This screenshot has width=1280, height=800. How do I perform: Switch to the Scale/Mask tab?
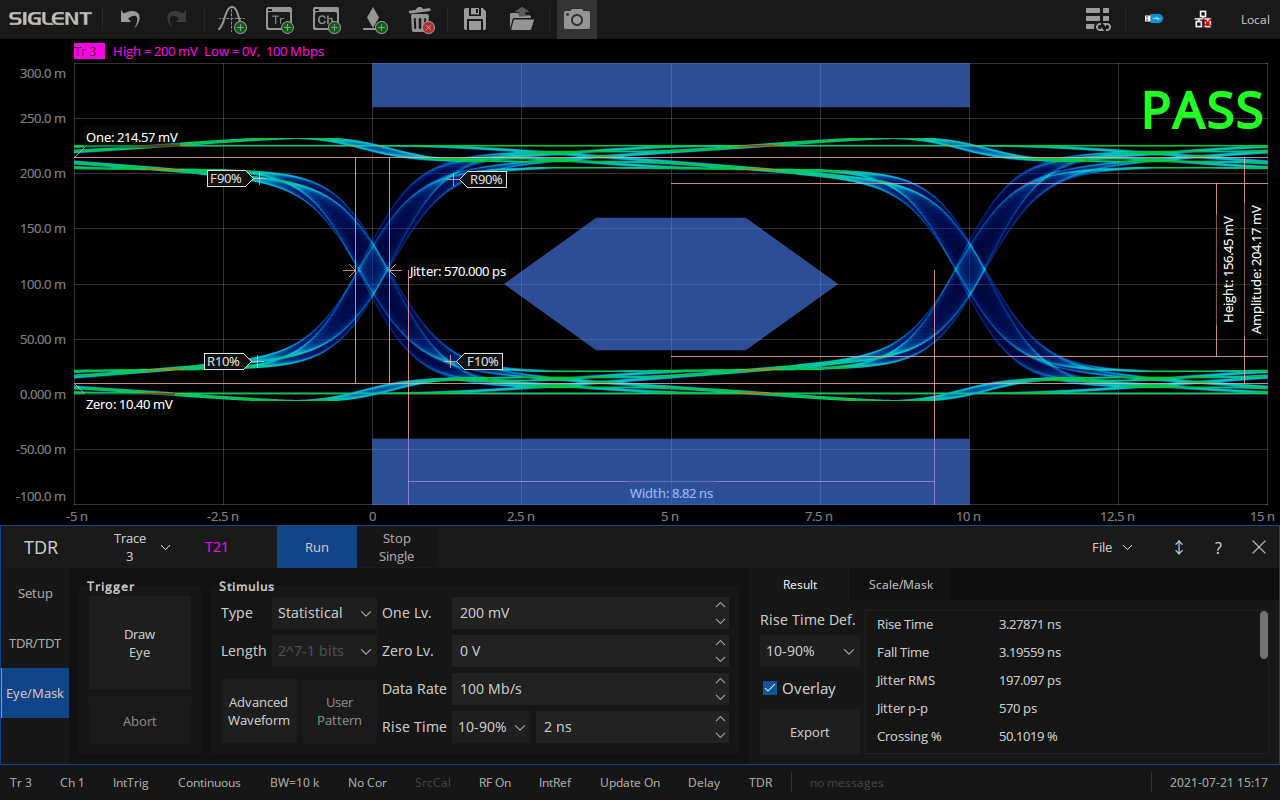pos(901,585)
